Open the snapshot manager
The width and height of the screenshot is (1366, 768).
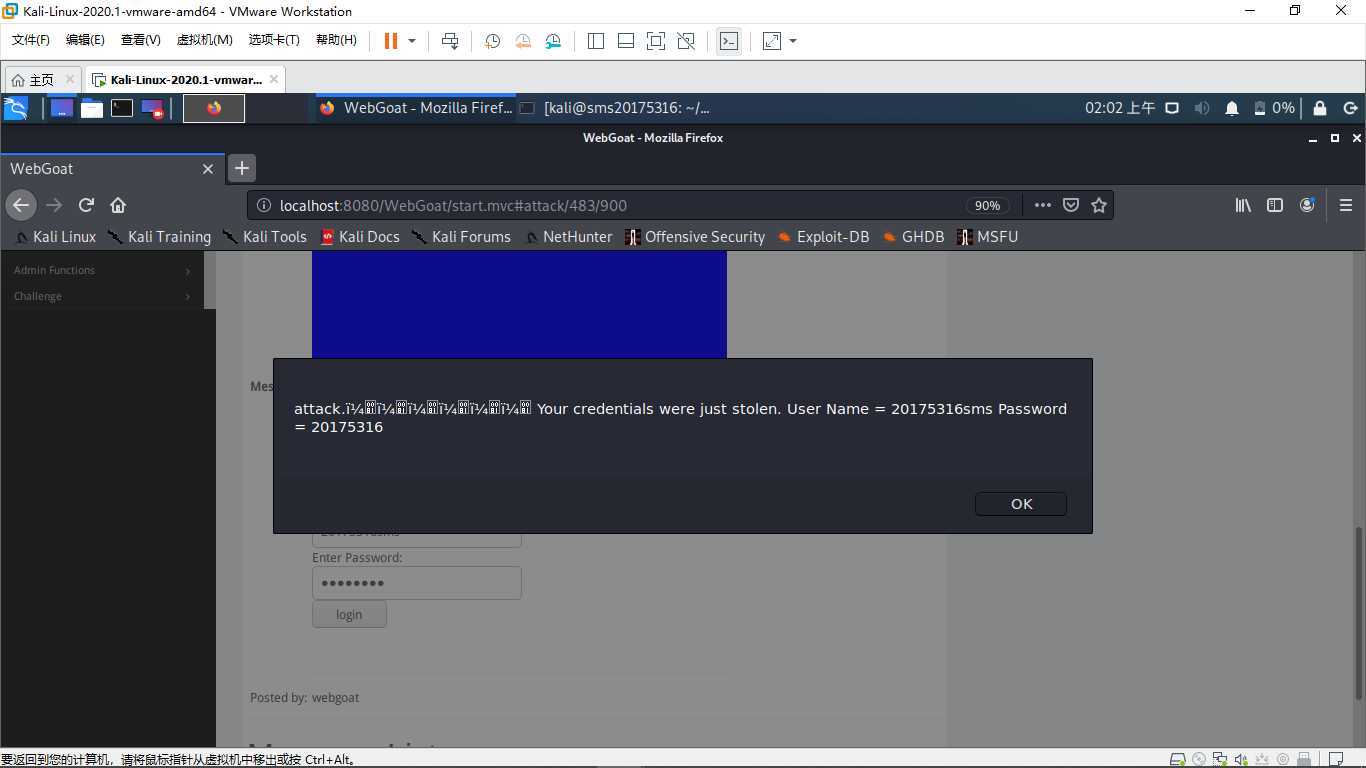[x=554, y=41]
